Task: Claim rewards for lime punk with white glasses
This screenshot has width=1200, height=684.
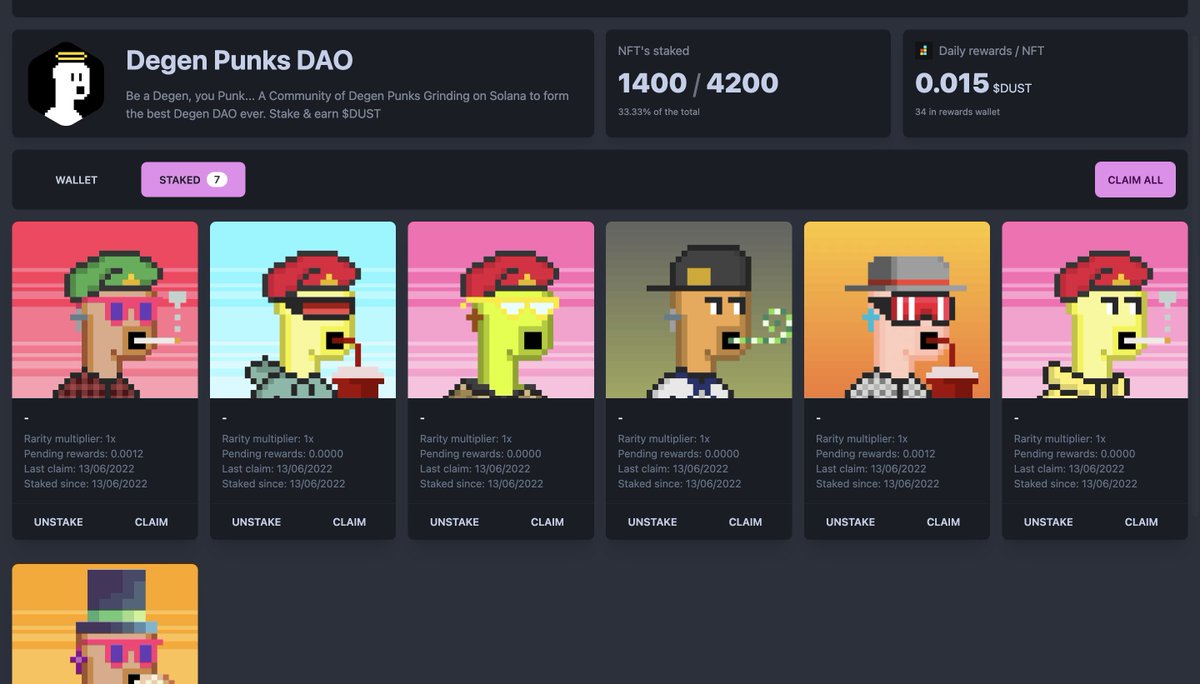Action: point(547,522)
